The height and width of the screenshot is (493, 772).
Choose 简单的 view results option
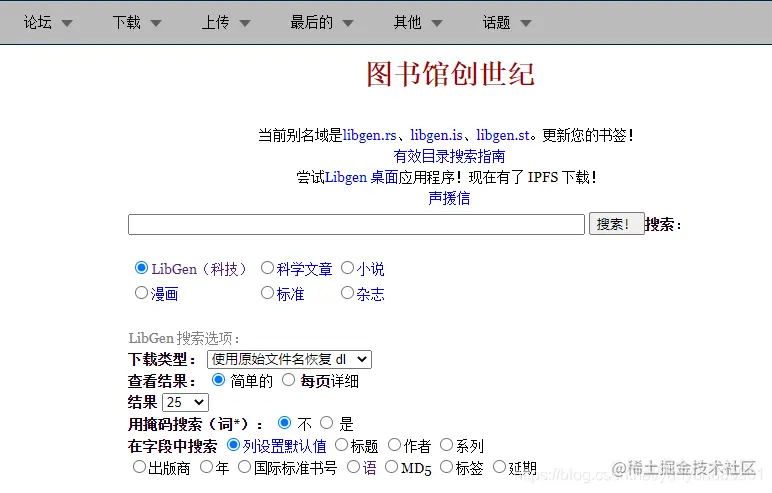[218, 380]
